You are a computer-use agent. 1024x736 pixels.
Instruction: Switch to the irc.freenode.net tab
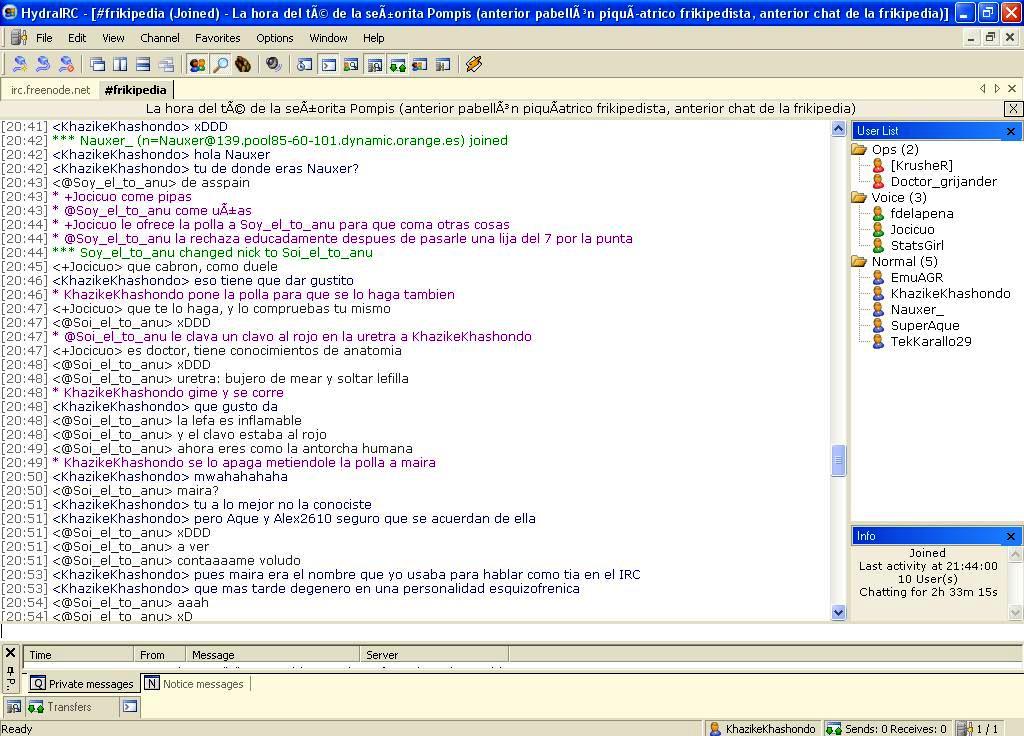tap(50, 90)
